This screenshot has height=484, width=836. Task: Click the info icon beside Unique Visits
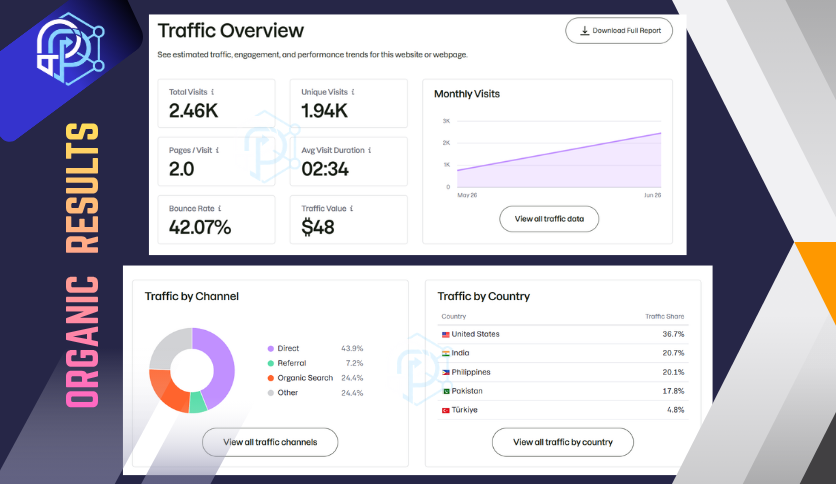pos(353,92)
